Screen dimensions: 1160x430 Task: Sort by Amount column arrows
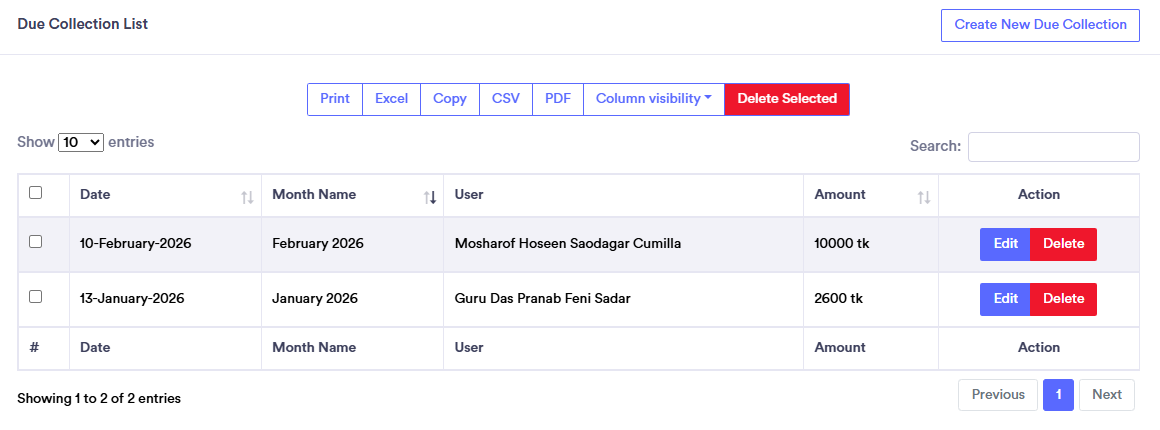click(x=924, y=197)
